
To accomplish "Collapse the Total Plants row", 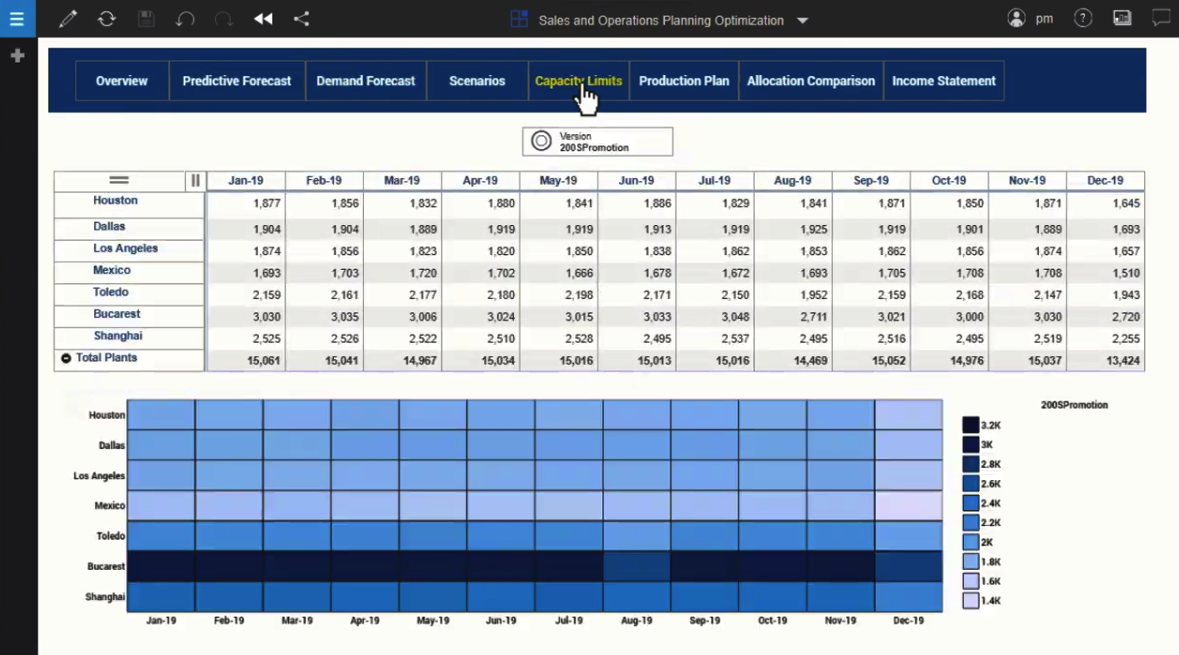I will coord(66,358).
